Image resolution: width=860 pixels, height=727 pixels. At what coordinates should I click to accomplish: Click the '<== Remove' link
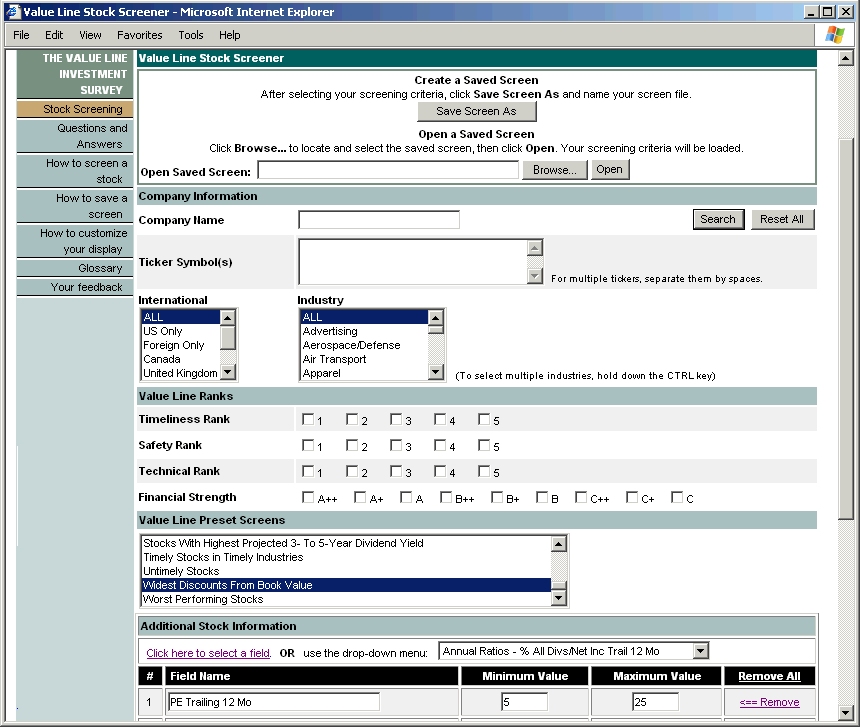pyautogui.click(x=769, y=702)
